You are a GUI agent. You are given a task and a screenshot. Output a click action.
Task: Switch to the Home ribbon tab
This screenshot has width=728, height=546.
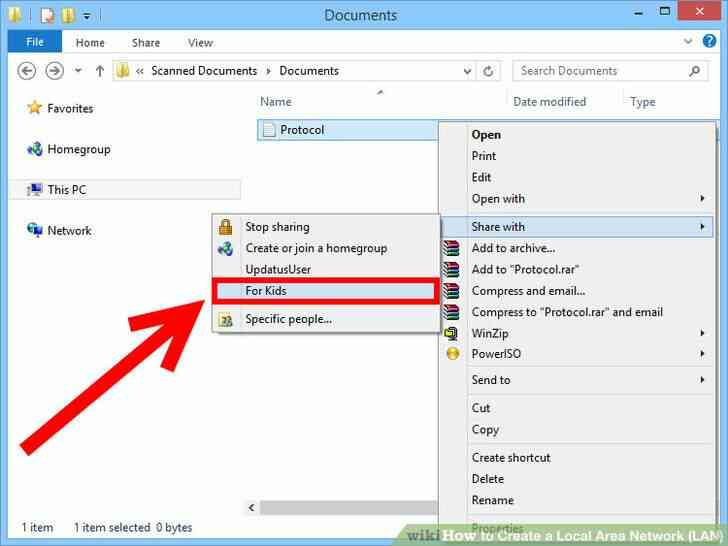point(90,43)
